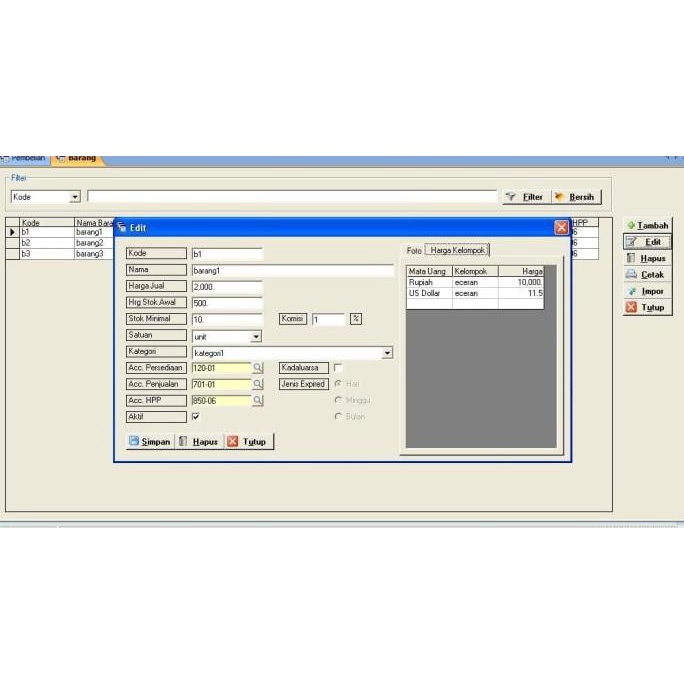
Task: Switch to the Pembelian window tab
Action: pyautogui.click(x=25, y=159)
